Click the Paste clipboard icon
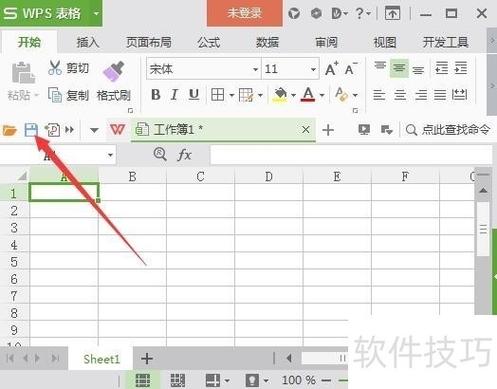497x389 pixels. point(23,73)
